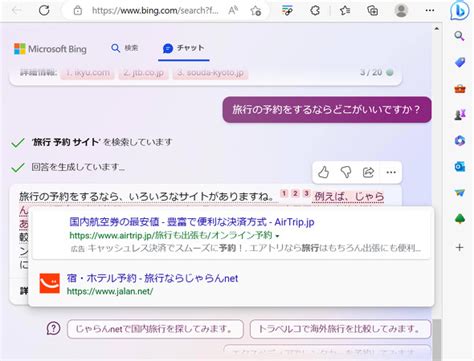Screen dimensions: 474x361
Task: Open the sidebar Microsoft 365 icon
Action: pyautogui.click(x=460, y=140)
